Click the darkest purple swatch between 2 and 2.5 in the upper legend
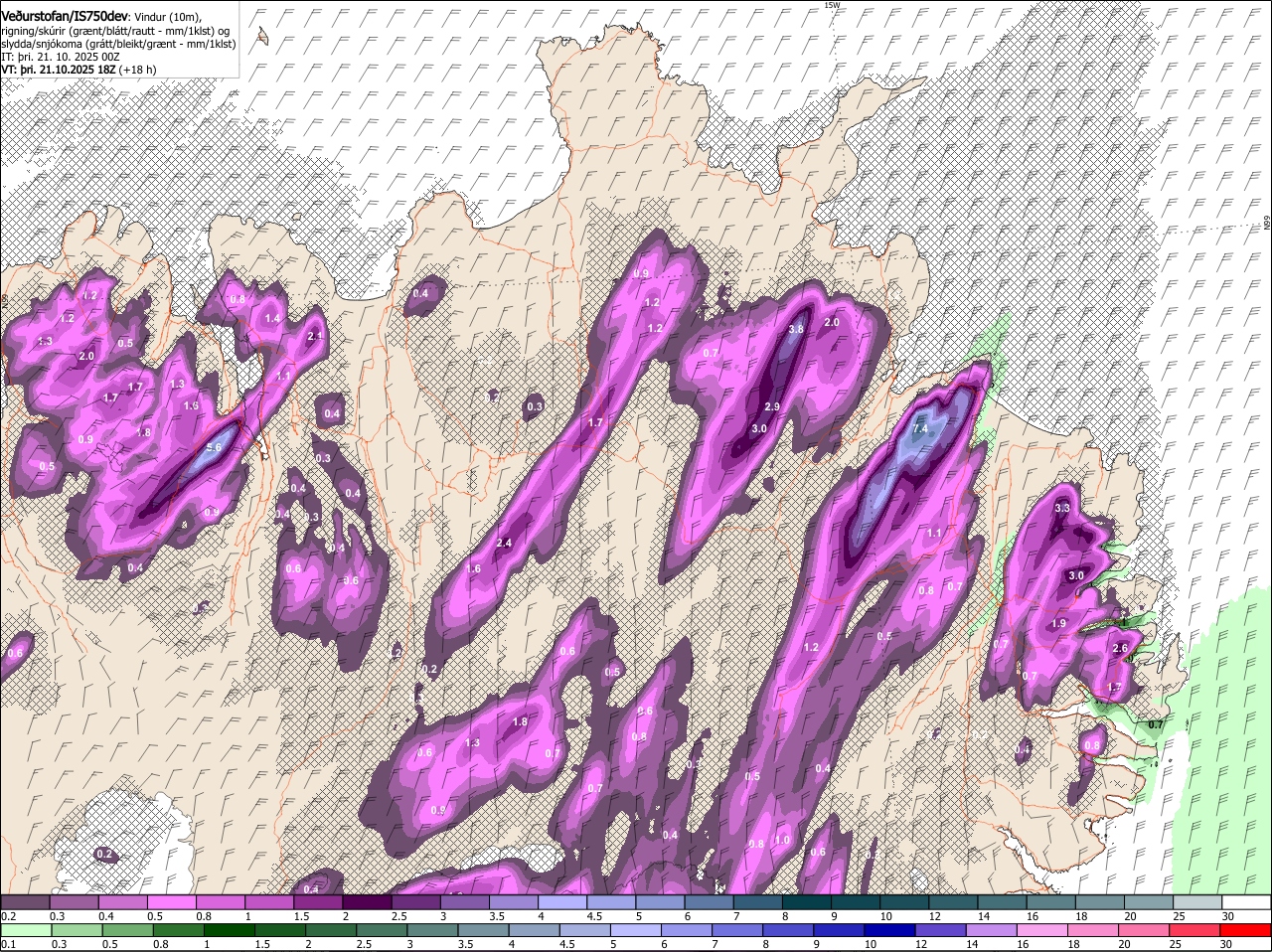Viewport: 1272px width, 952px height. [x=367, y=901]
